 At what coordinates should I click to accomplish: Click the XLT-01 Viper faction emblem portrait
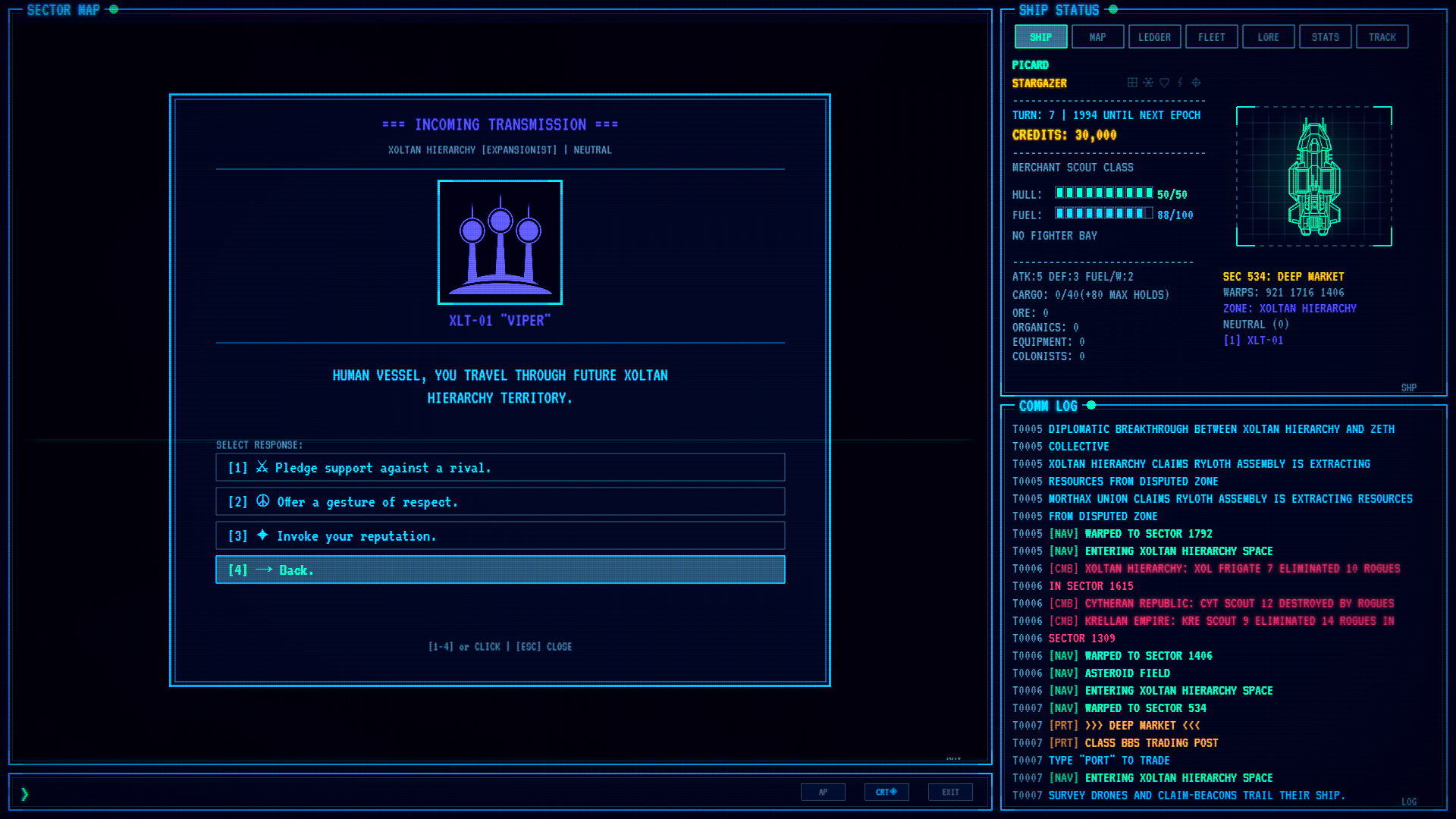pos(500,242)
